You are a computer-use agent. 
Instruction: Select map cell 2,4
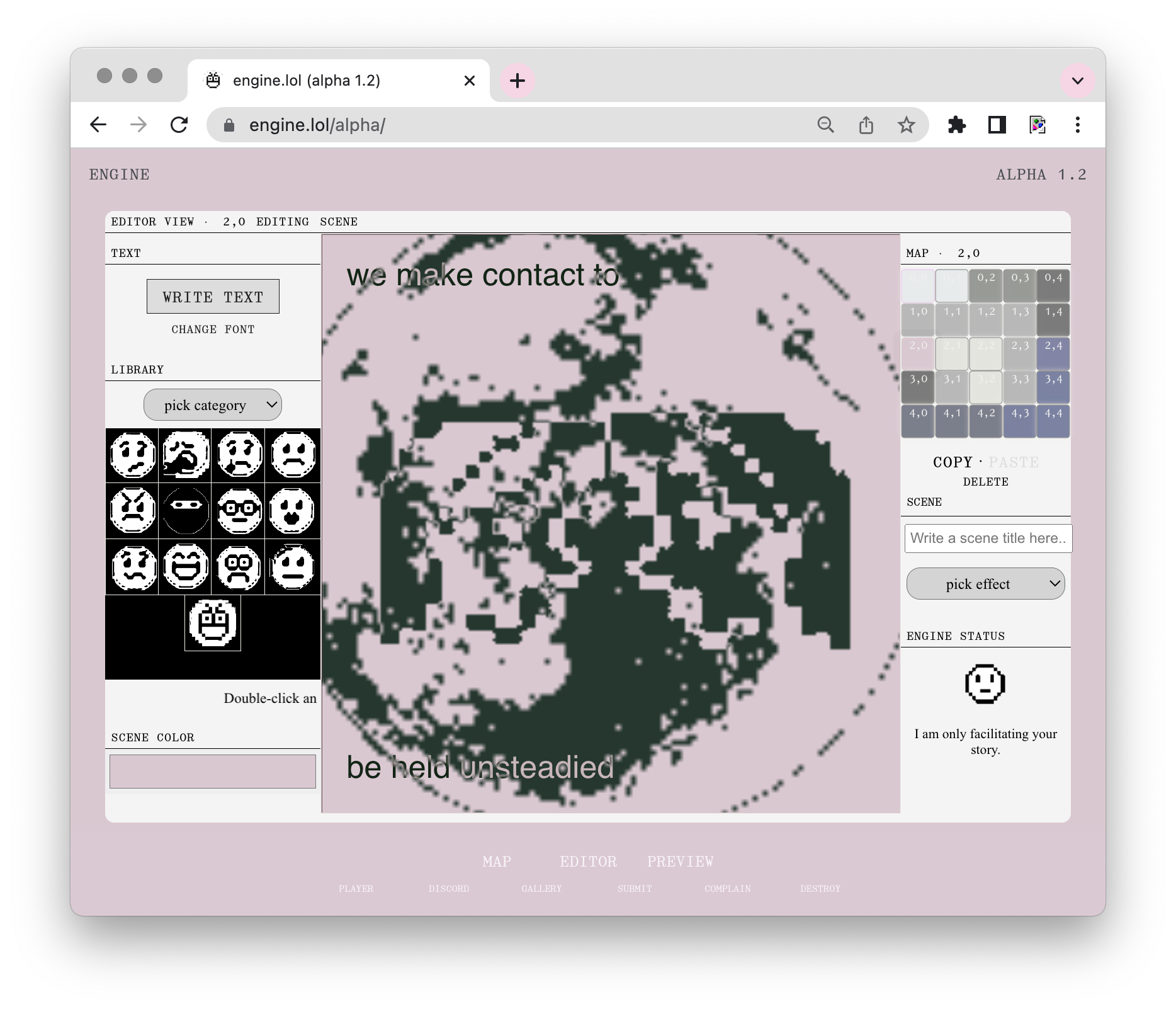point(1053,353)
